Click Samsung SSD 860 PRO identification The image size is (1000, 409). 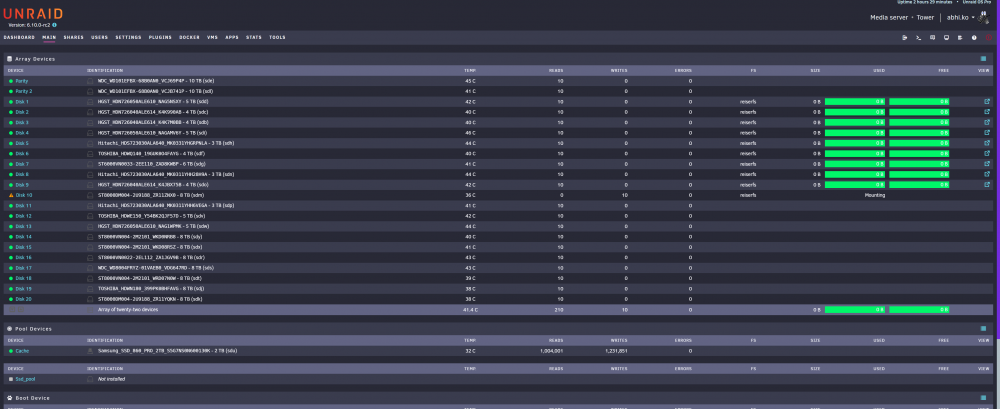[x=168, y=351]
